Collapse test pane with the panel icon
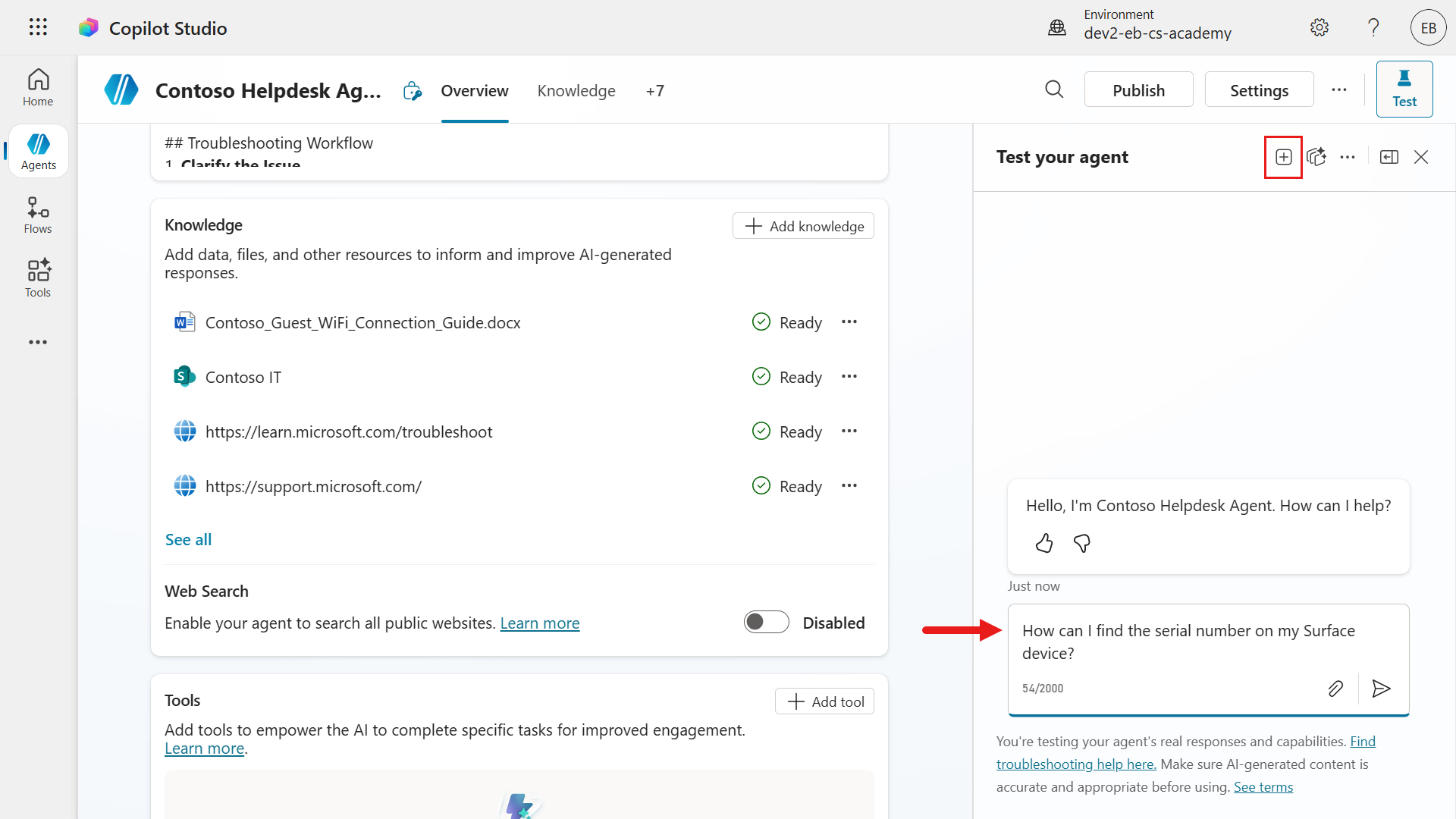1456x819 pixels. click(1389, 157)
